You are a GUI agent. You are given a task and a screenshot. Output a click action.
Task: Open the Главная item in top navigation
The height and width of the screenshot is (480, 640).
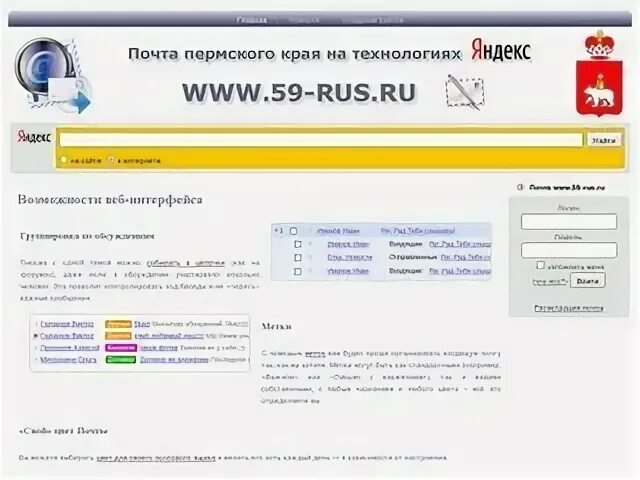[x=252, y=20]
